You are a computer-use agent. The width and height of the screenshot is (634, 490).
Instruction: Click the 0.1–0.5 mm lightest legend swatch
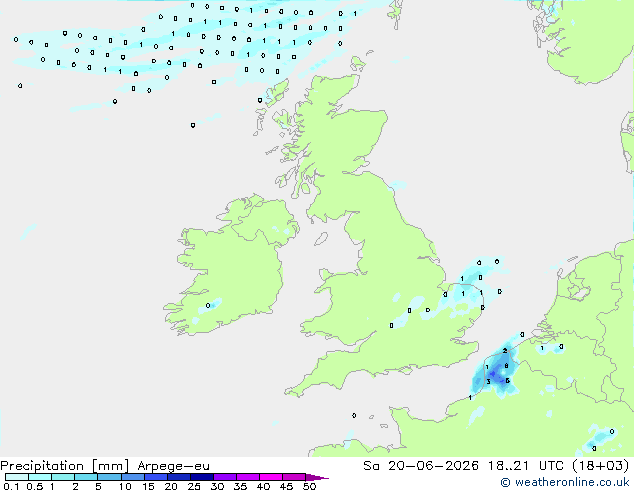tap(17, 477)
